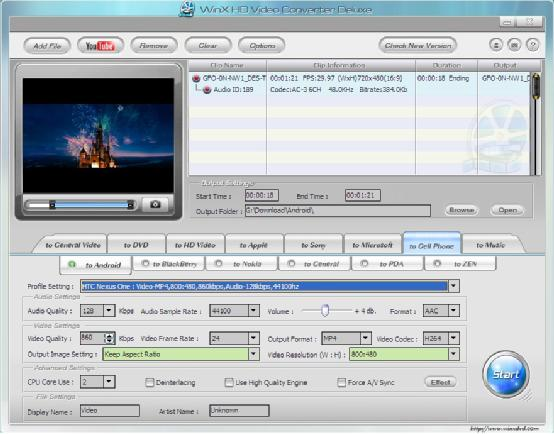The image size is (554, 434).
Task: Click Check New Version button
Action: pyautogui.click(x=418, y=45)
